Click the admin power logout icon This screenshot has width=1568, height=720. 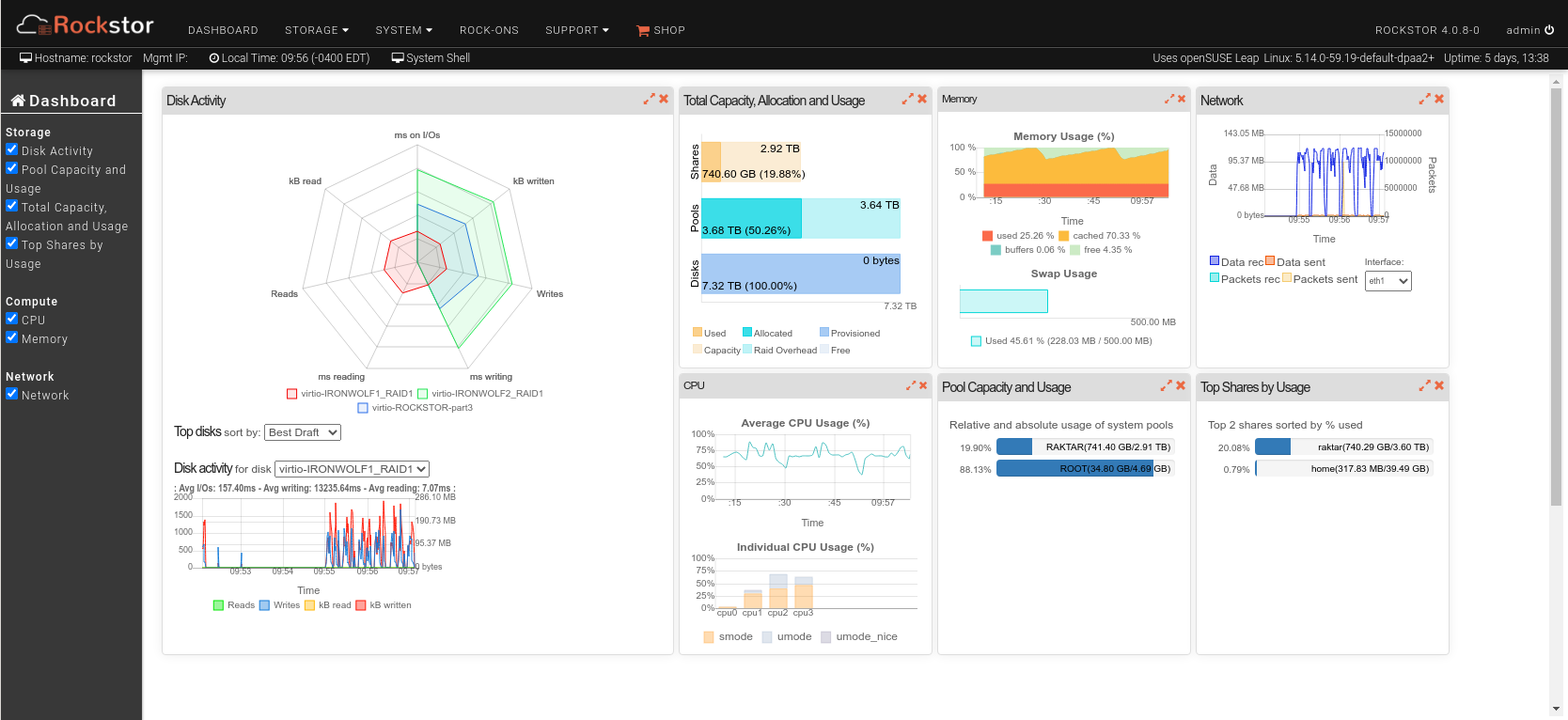point(1549,30)
